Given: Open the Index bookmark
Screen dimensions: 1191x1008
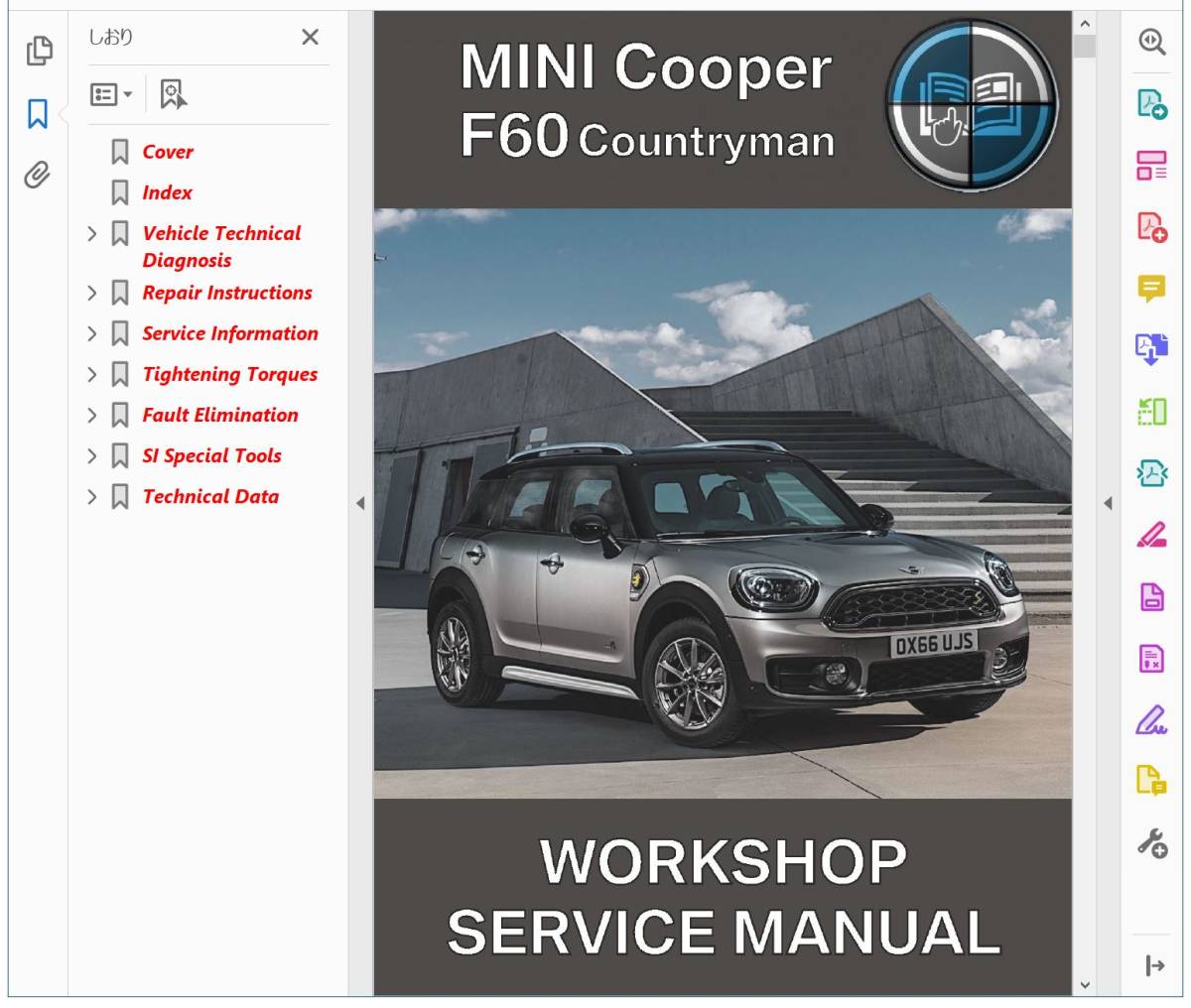Looking at the screenshot, I should tap(167, 192).
